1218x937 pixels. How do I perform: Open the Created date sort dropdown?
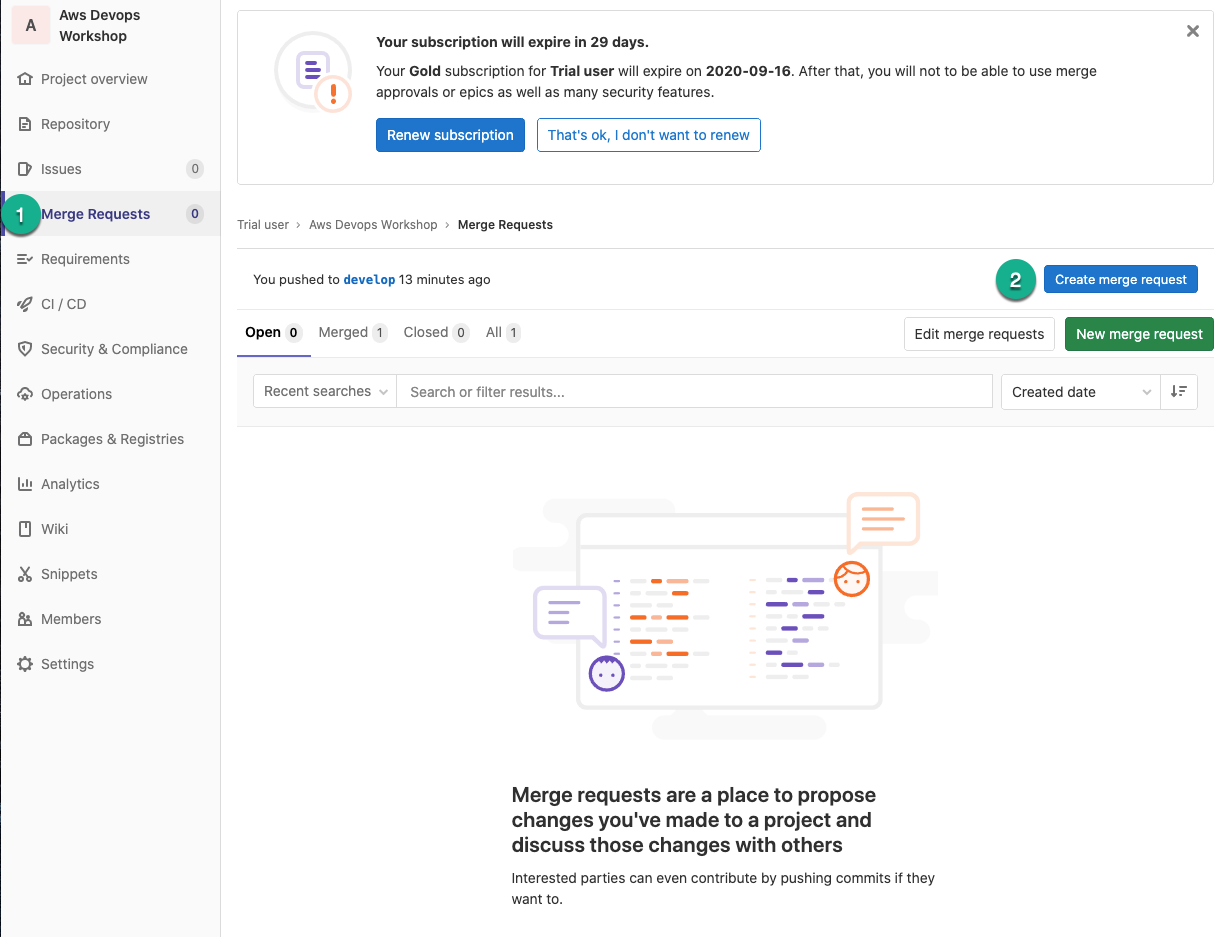(1080, 392)
